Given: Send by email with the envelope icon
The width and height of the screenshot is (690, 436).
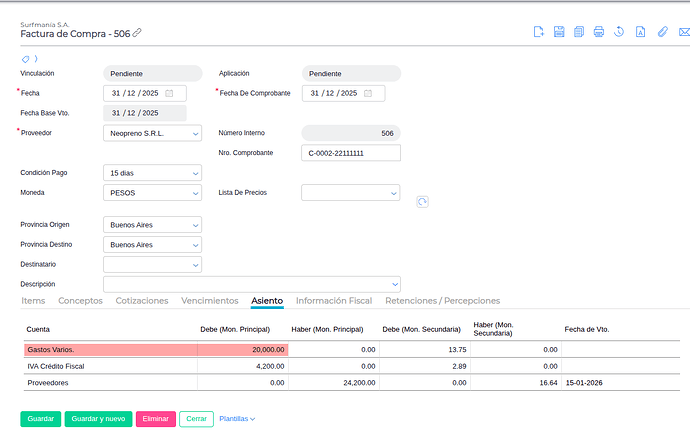Looking at the screenshot, I should tap(684, 32).
